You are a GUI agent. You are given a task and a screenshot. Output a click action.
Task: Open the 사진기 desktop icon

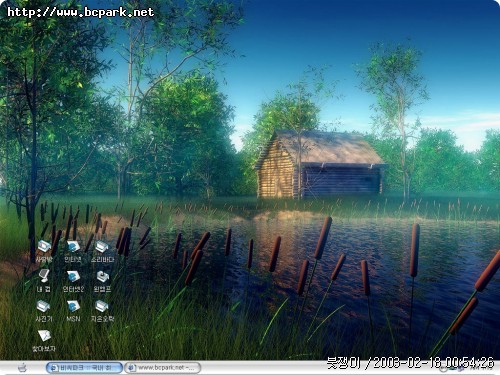(44, 306)
